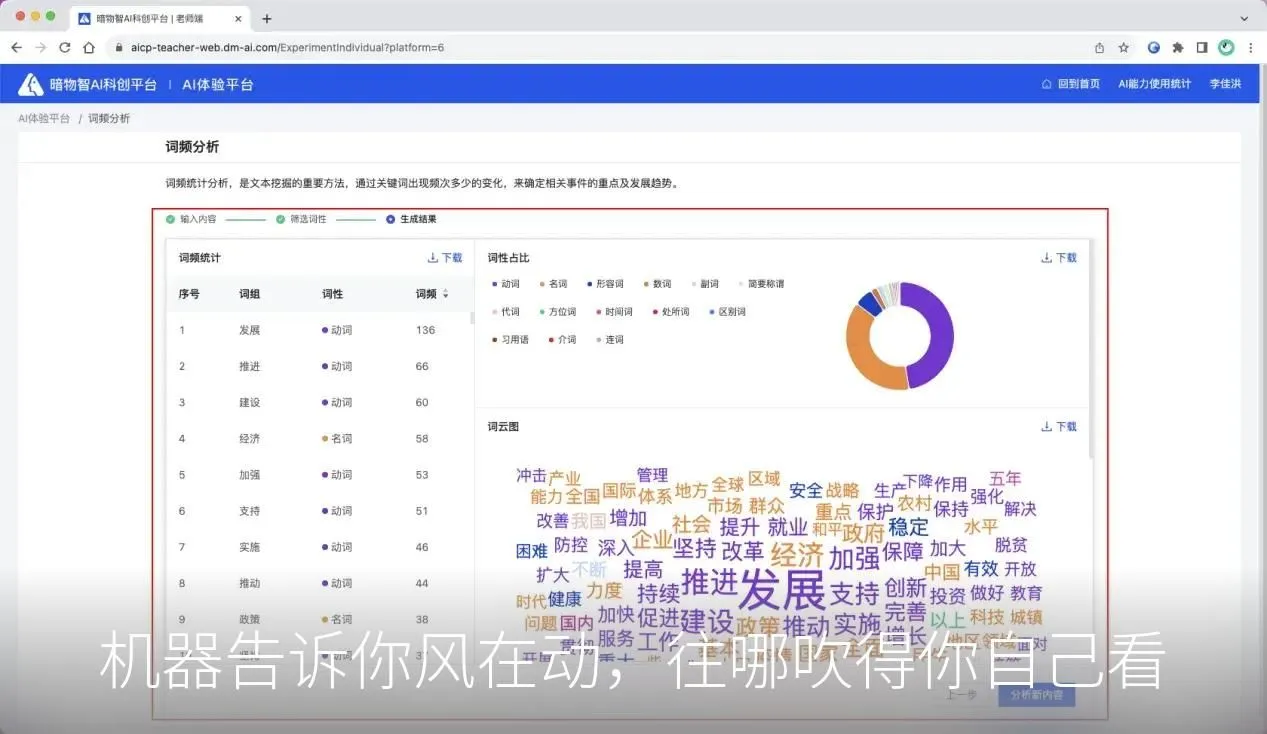Viewport: 1267px width, 734px height.
Task: Open the Chrome three-dot menu
Action: click(x=1250, y=47)
